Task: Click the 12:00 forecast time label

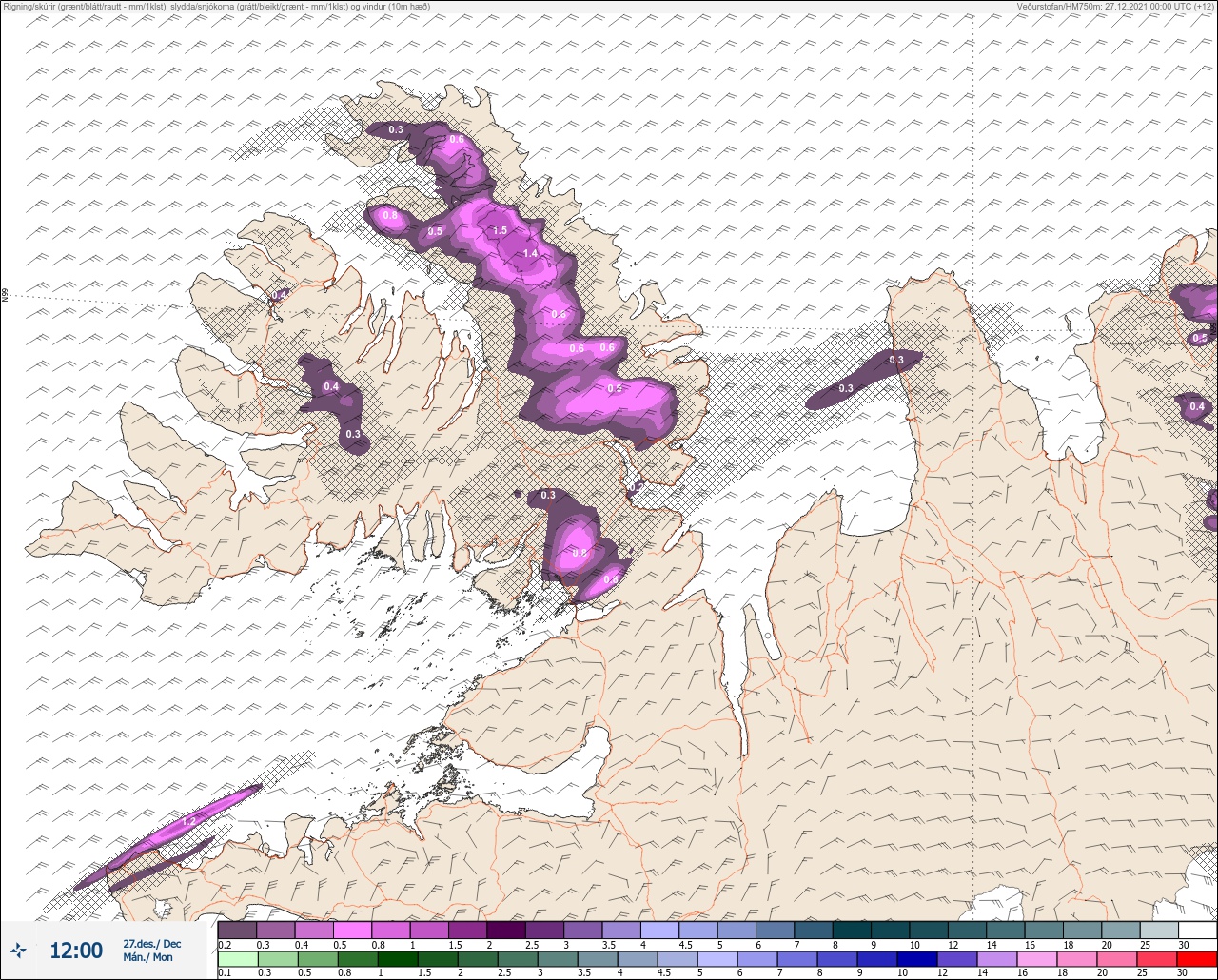Action: click(x=76, y=950)
